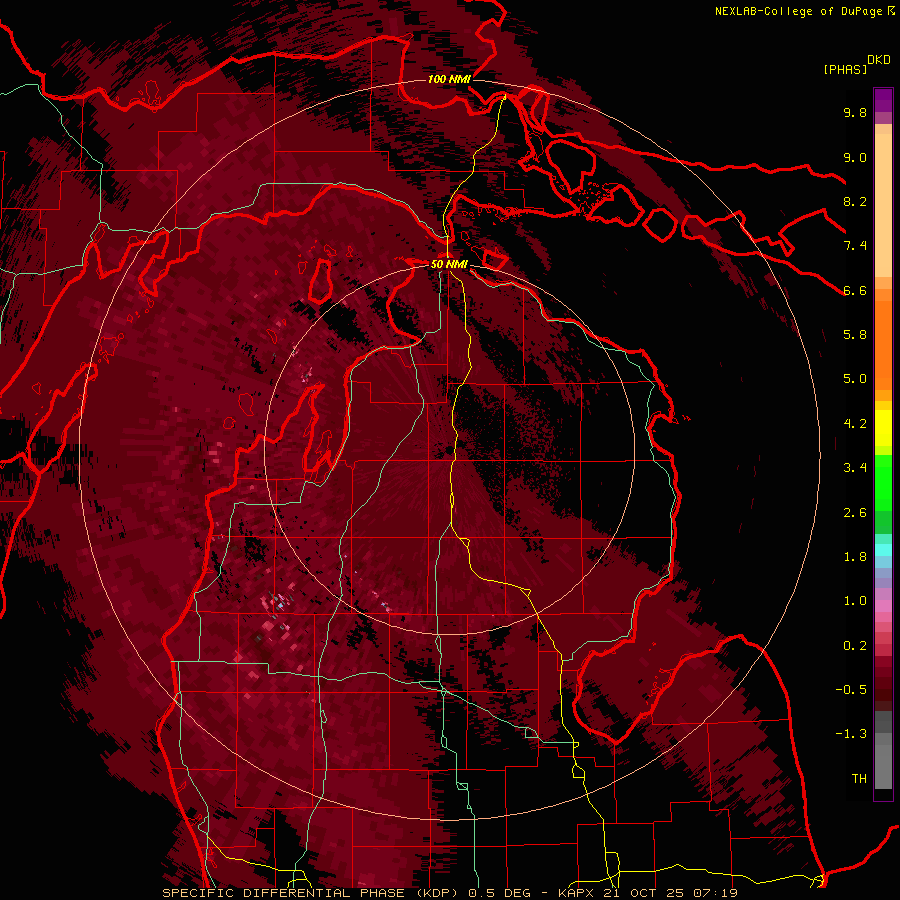Click the 1.0 value on the color scale
This screenshot has height=900, width=900.
[x=855, y=601]
